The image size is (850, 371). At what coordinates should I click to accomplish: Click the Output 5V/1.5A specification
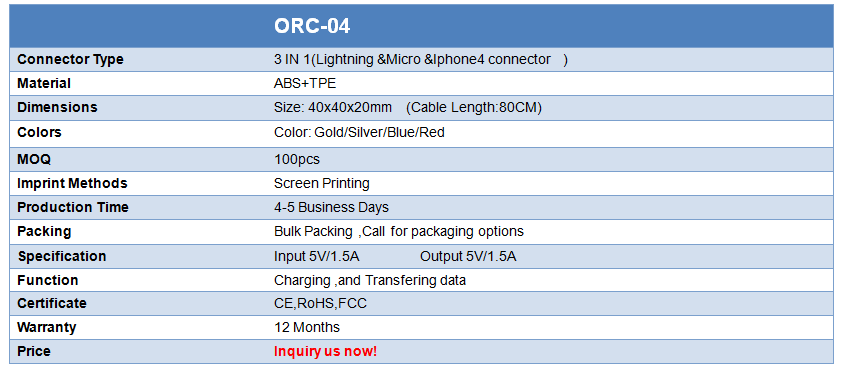pos(468,256)
